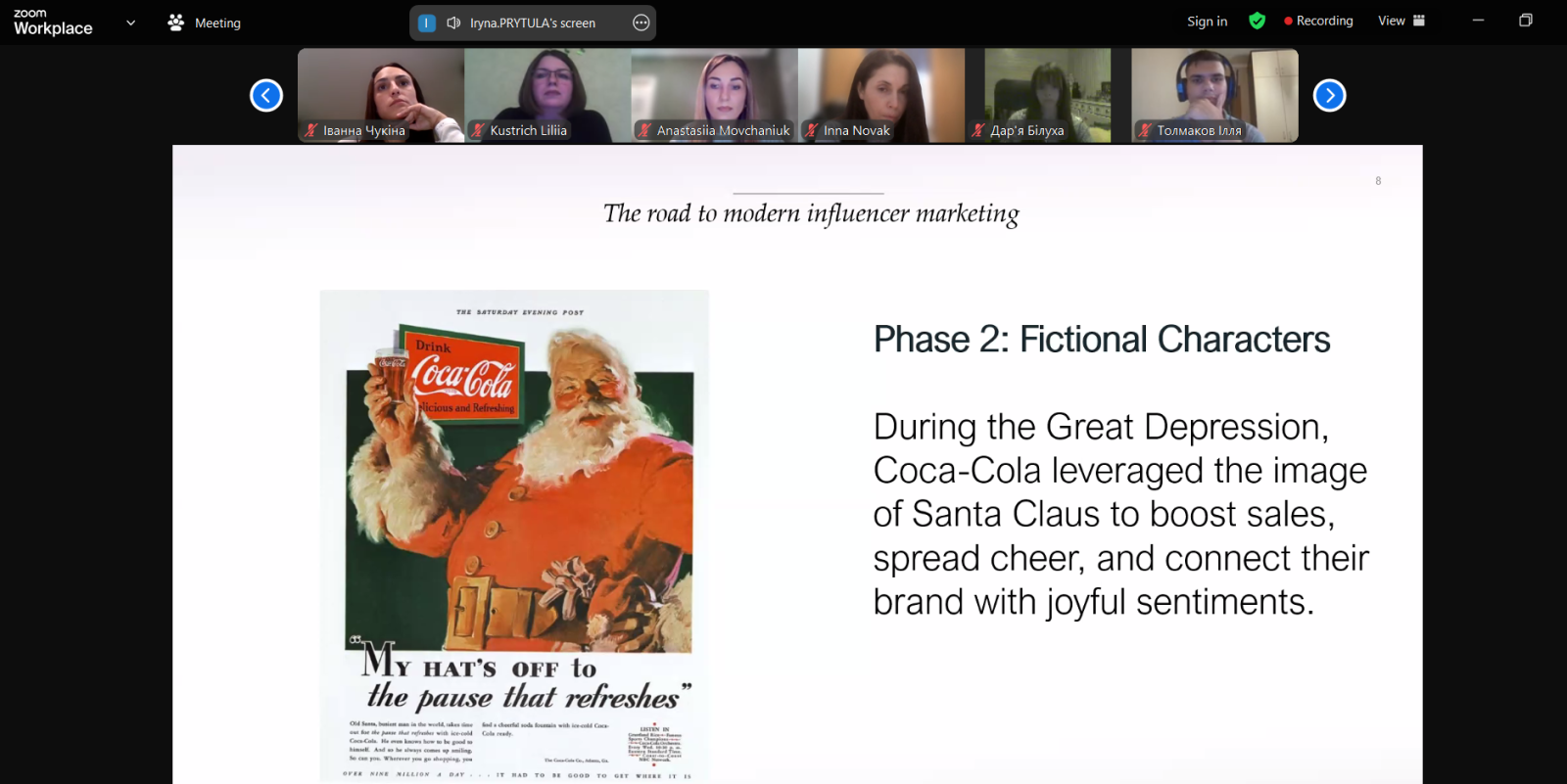This screenshot has width=1567, height=784.
Task: Click the screen share audio speaker icon
Action: [x=453, y=23]
